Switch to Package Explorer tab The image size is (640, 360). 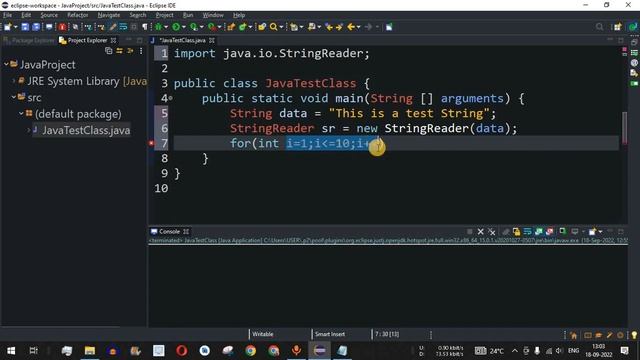[x=29, y=40]
